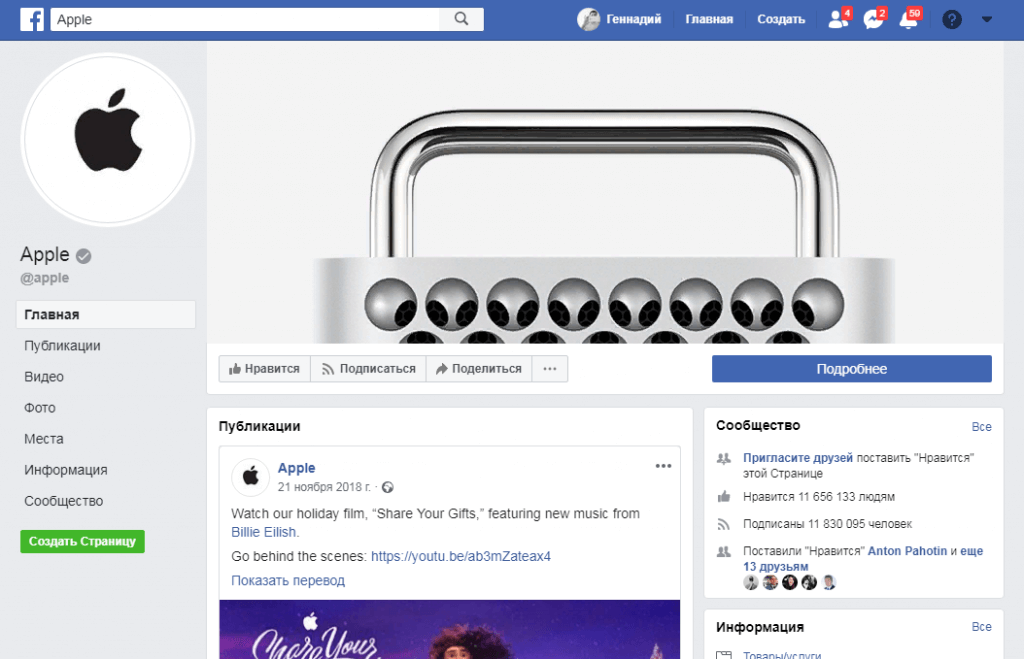
Task: Open Anton Pahotin profile link
Action: (907, 551)
